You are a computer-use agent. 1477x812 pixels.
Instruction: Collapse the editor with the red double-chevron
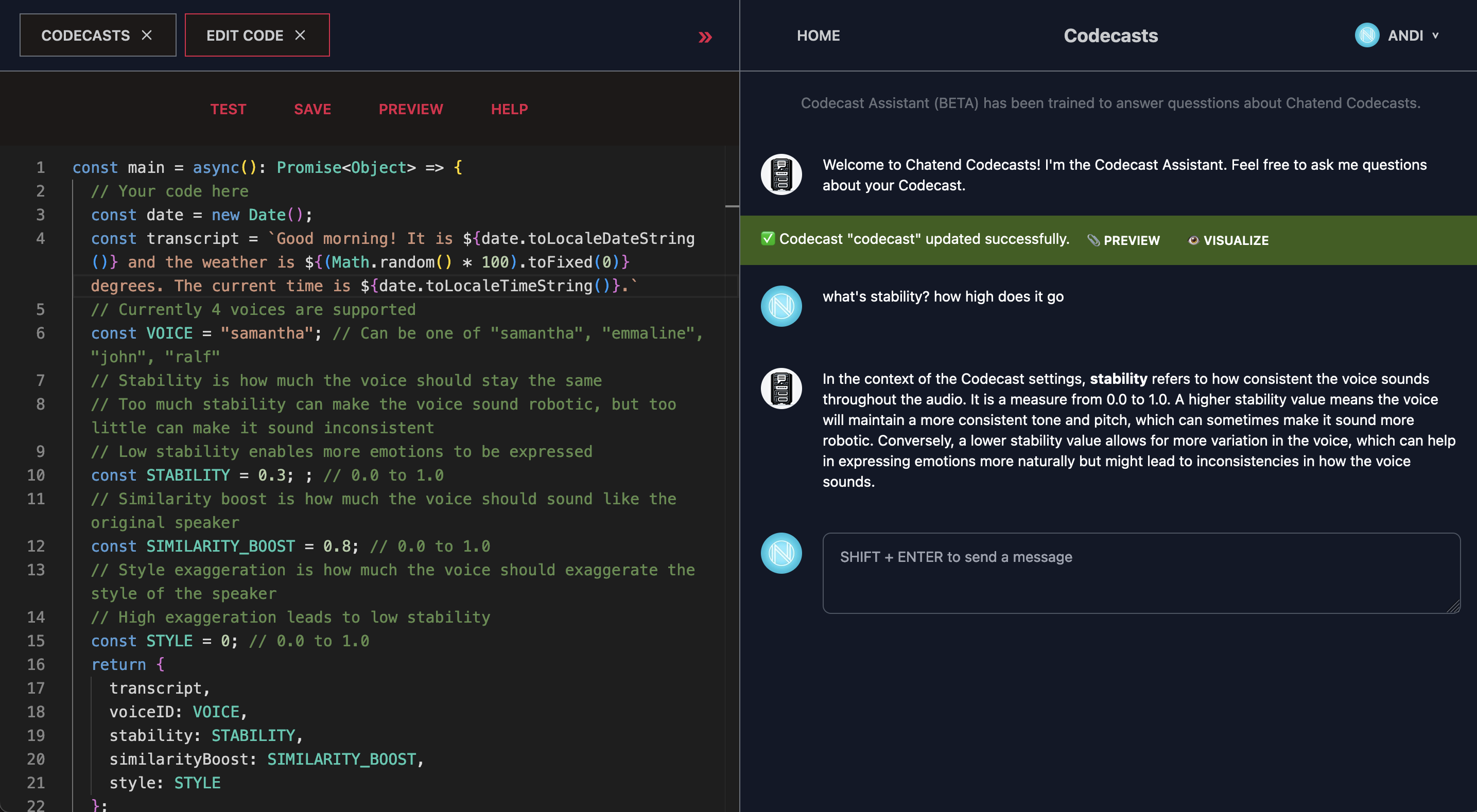click(705, 37)
